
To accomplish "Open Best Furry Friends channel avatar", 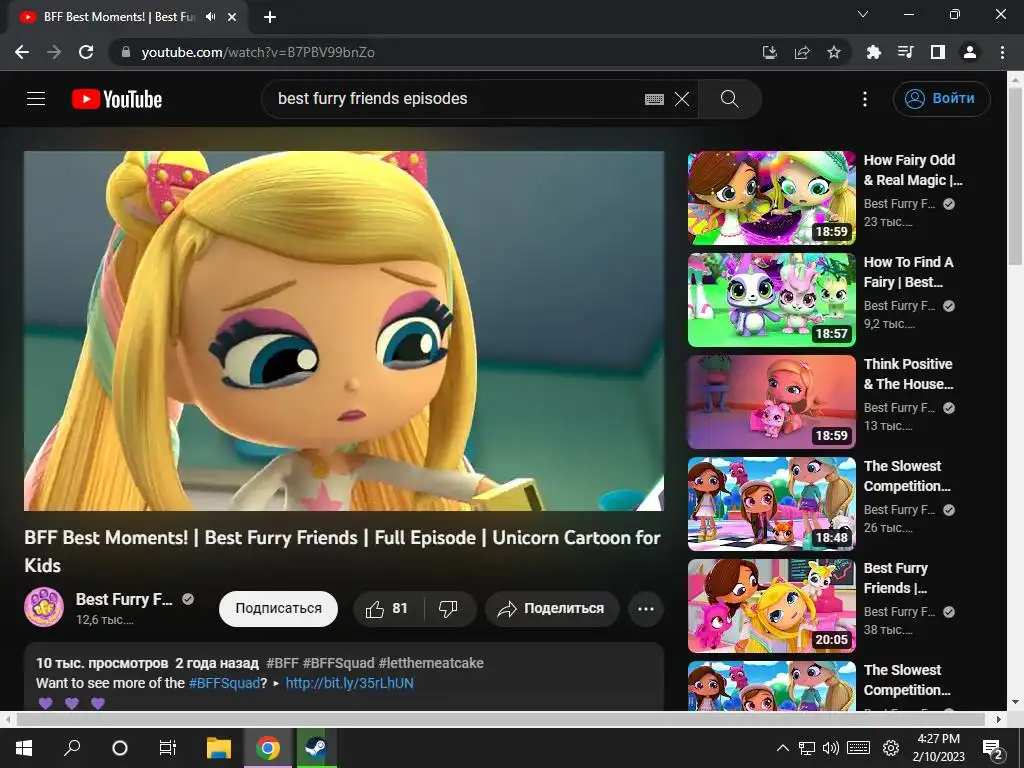I will pyautogui.click(x=44, y=607).
